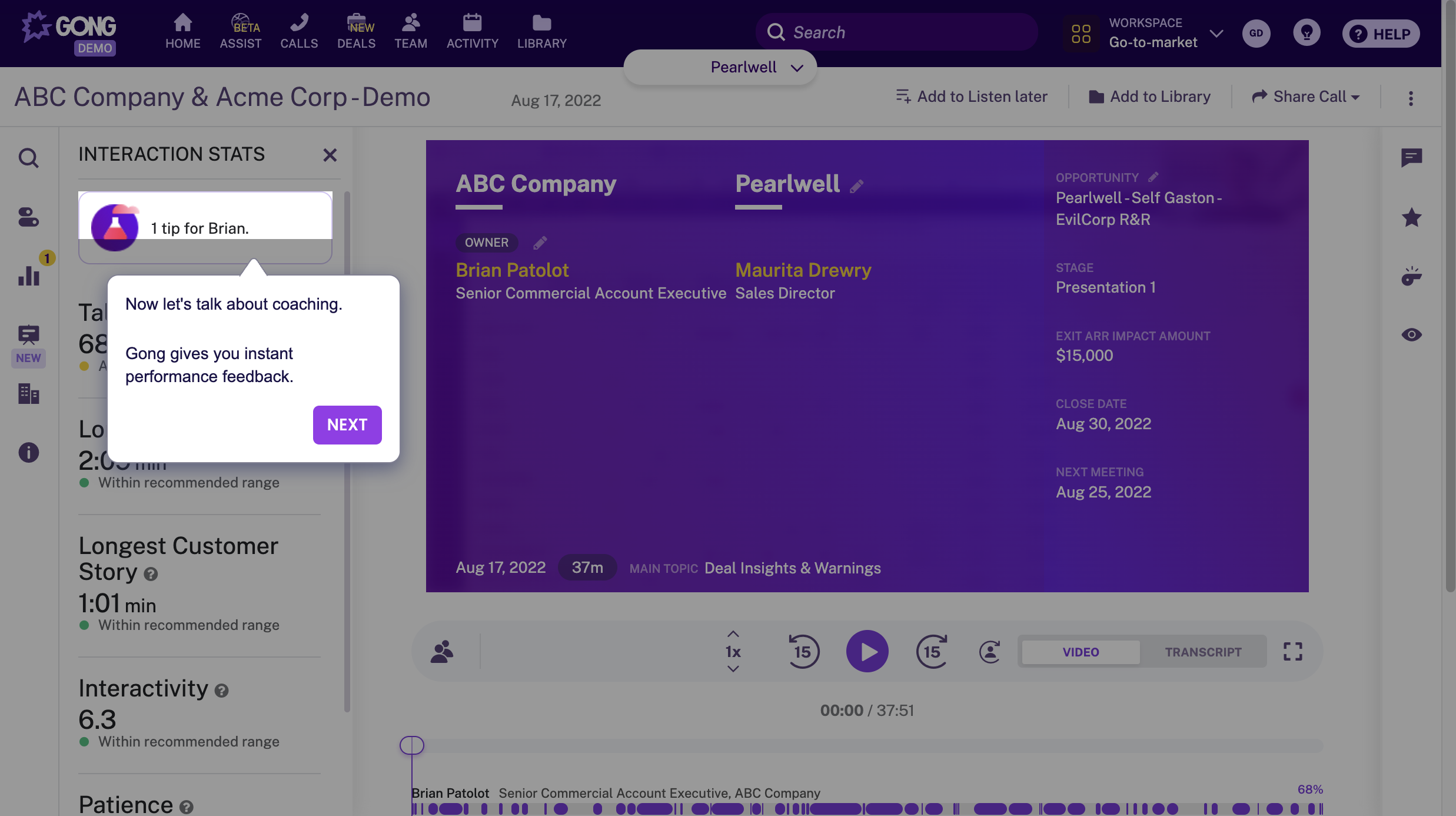This screenshot has height=816, width=1456.
Task: Open the speakers sidebar icon
Action: [28, 217]
